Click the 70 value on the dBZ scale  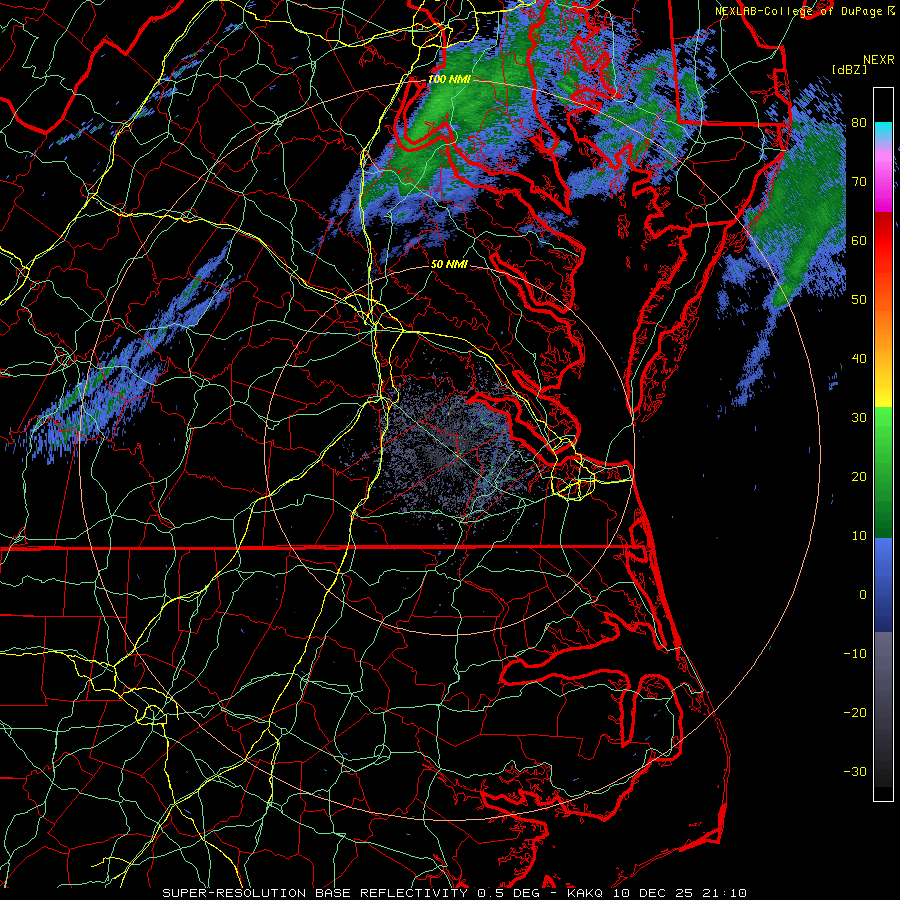click(859, 182)
